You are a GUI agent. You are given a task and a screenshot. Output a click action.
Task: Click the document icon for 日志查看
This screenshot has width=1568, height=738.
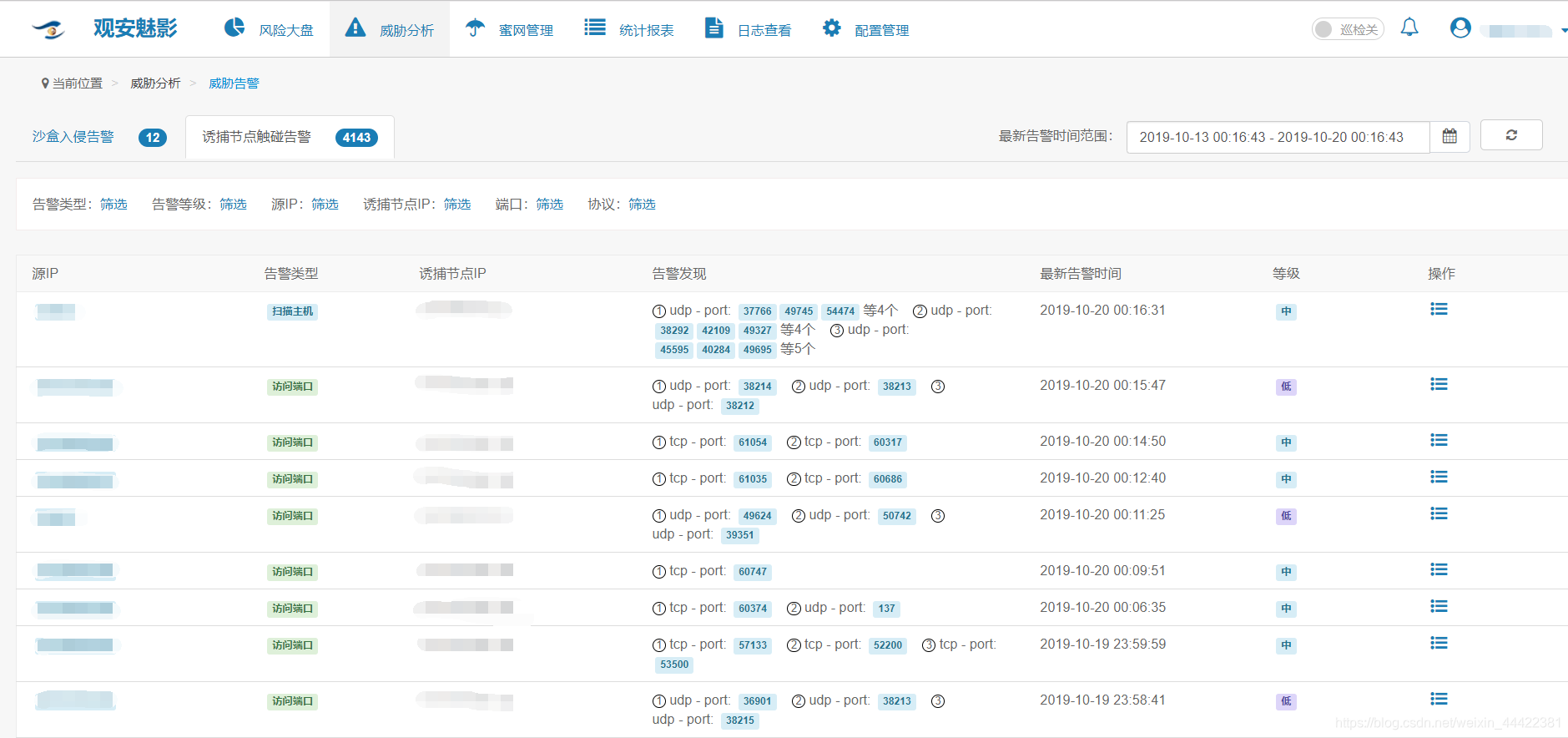(714, 28)
